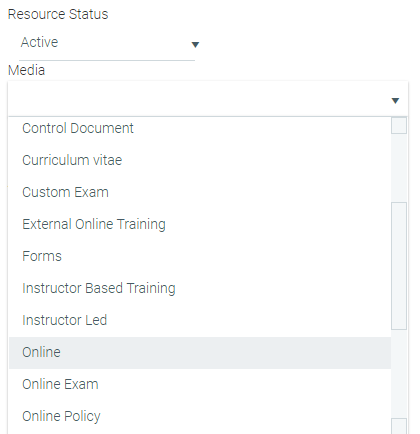This screenshot has height=434, width=420.
Task: Choose Control Document from the Media list
Action: pos(200,128)
